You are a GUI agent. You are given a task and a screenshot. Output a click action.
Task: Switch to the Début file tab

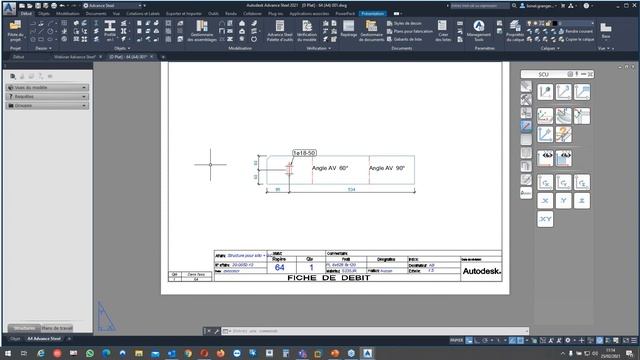(x=18, y=57)
